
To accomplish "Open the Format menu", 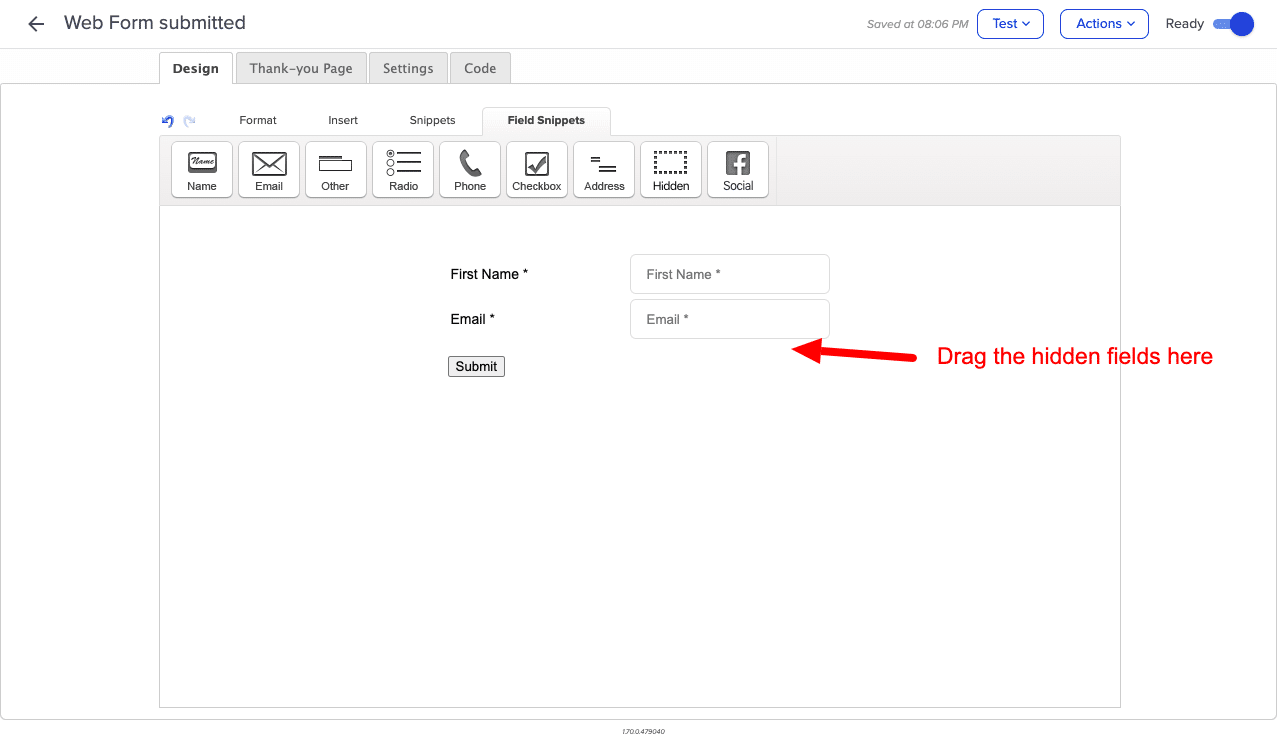I will tap(257, 120).
